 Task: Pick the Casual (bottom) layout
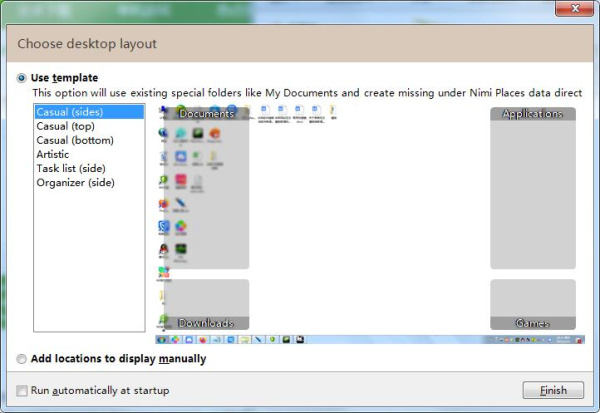[74, 141]
